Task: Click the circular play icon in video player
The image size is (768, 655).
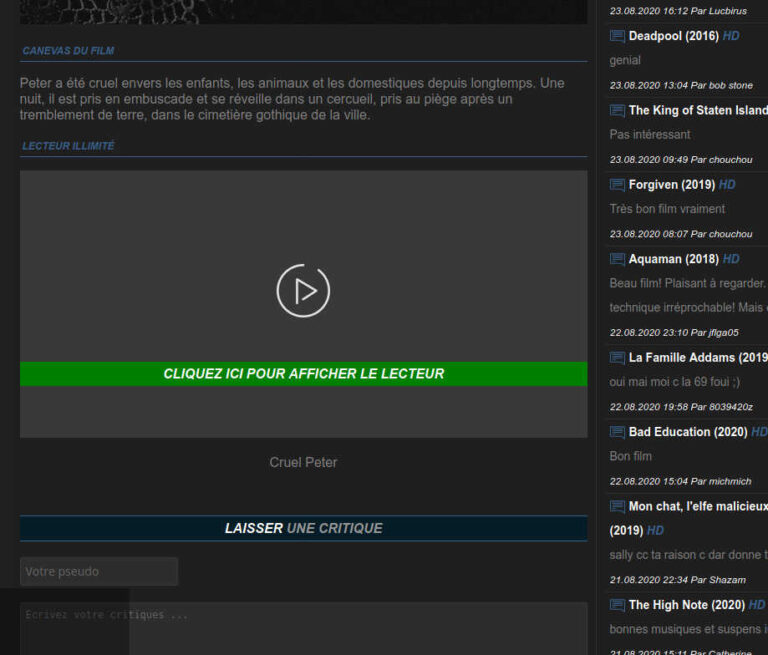Action: [x=303, y=291]
